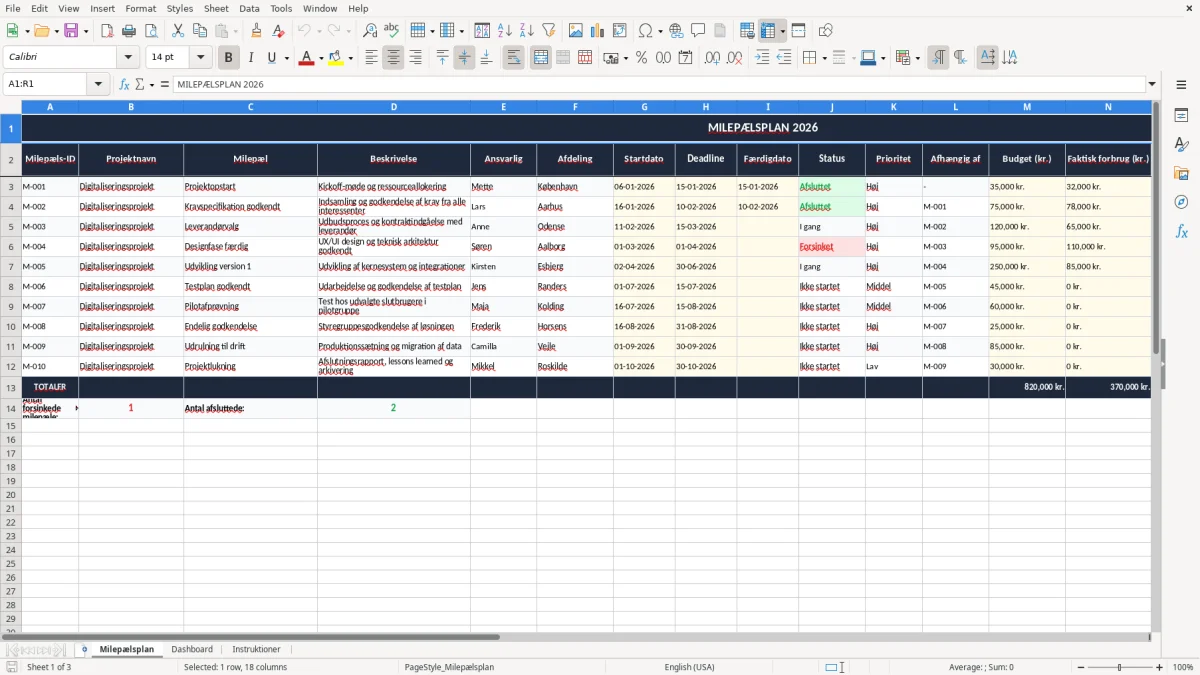Image resolution: width=1200 pixels, height=675 pixels.
Task: Expand the formula bar
Action: (1152, 85)
